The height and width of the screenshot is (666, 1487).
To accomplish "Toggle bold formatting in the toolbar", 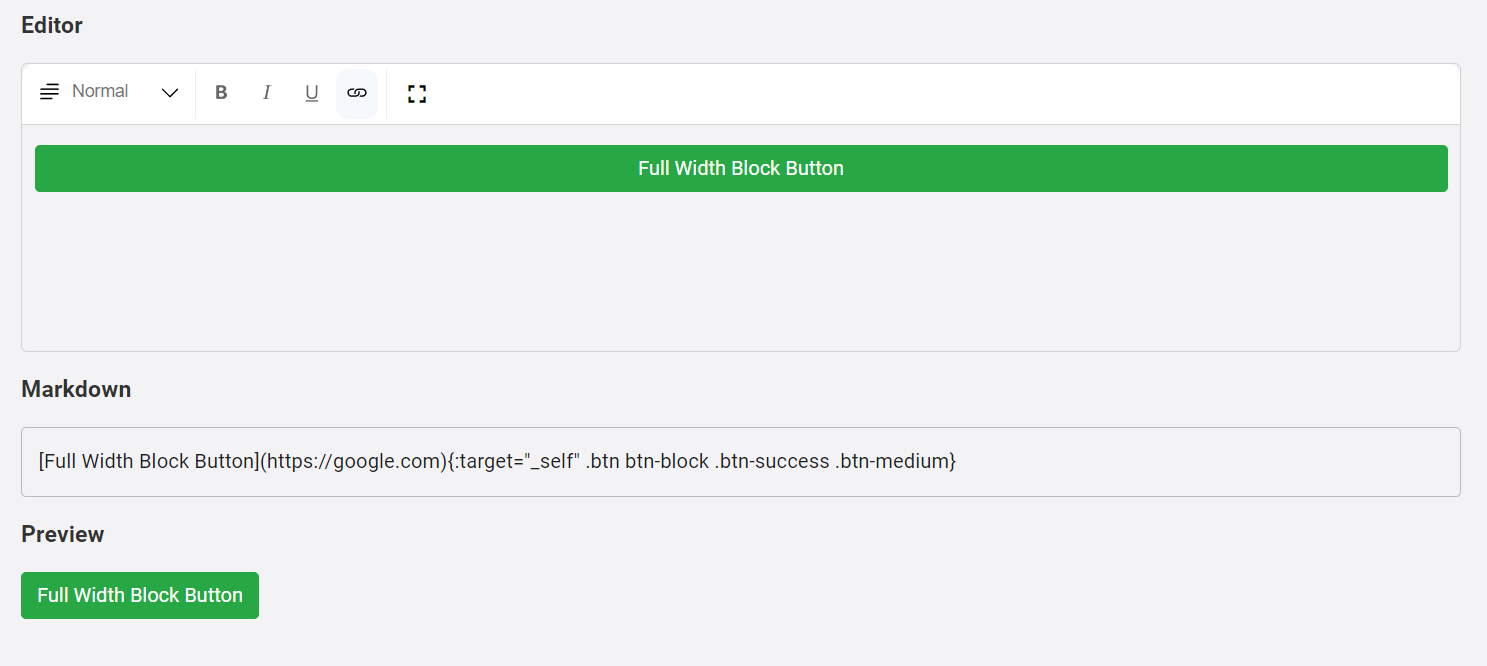I will point(221,92).
